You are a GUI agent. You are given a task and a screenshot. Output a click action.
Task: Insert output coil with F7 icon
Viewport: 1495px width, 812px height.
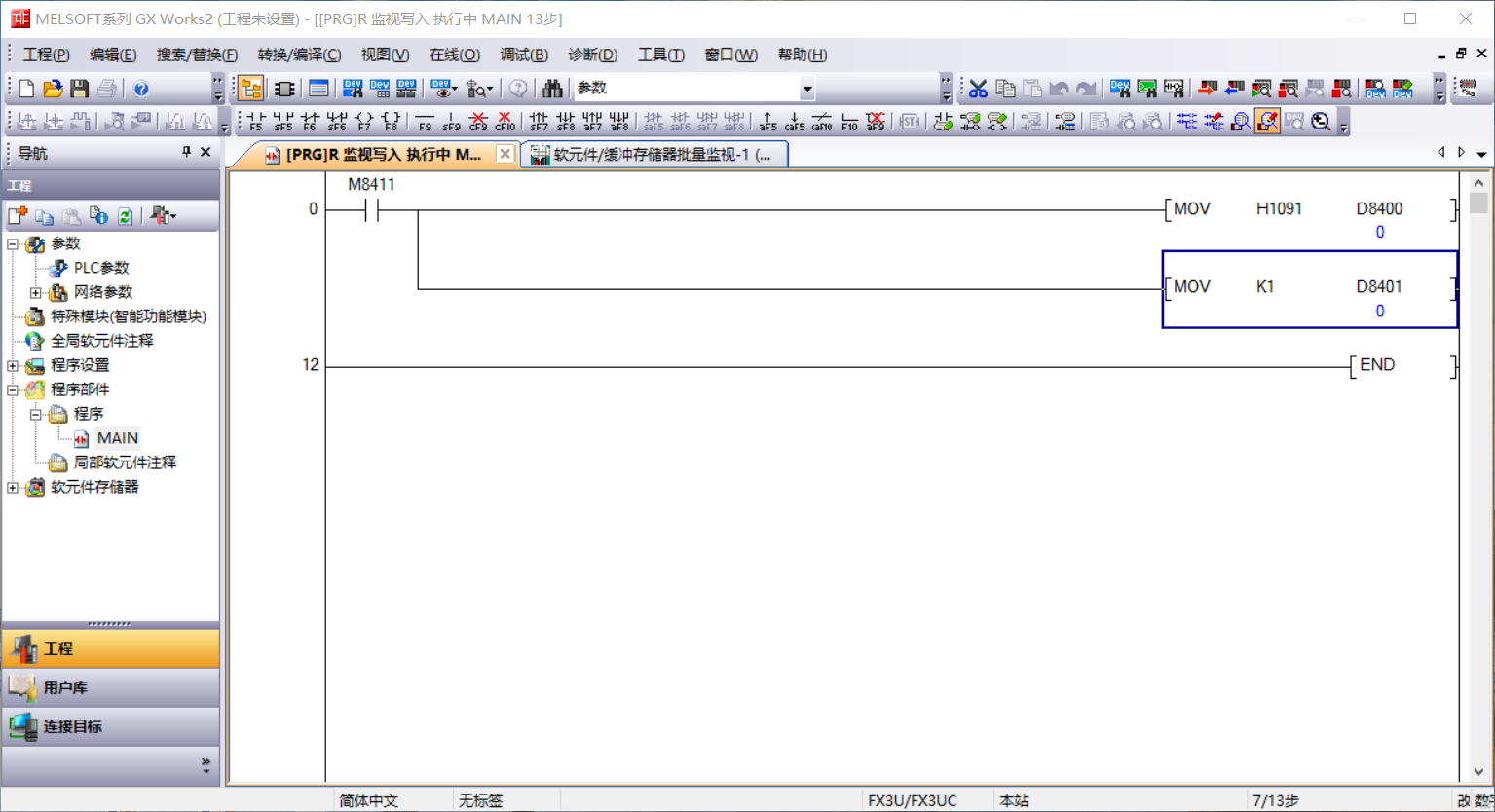[x=363, y=121]
